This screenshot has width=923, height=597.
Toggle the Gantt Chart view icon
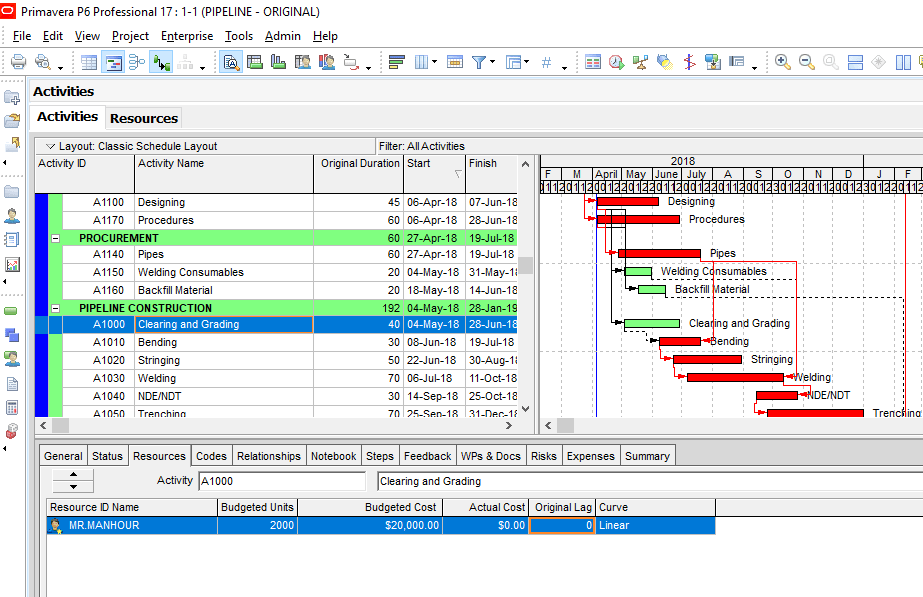(x=113, y=62)
